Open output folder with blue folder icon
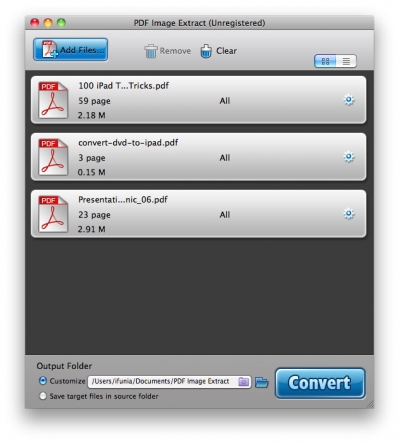The height and width of the screenshot is (443, 400). (x=262, y=382)
